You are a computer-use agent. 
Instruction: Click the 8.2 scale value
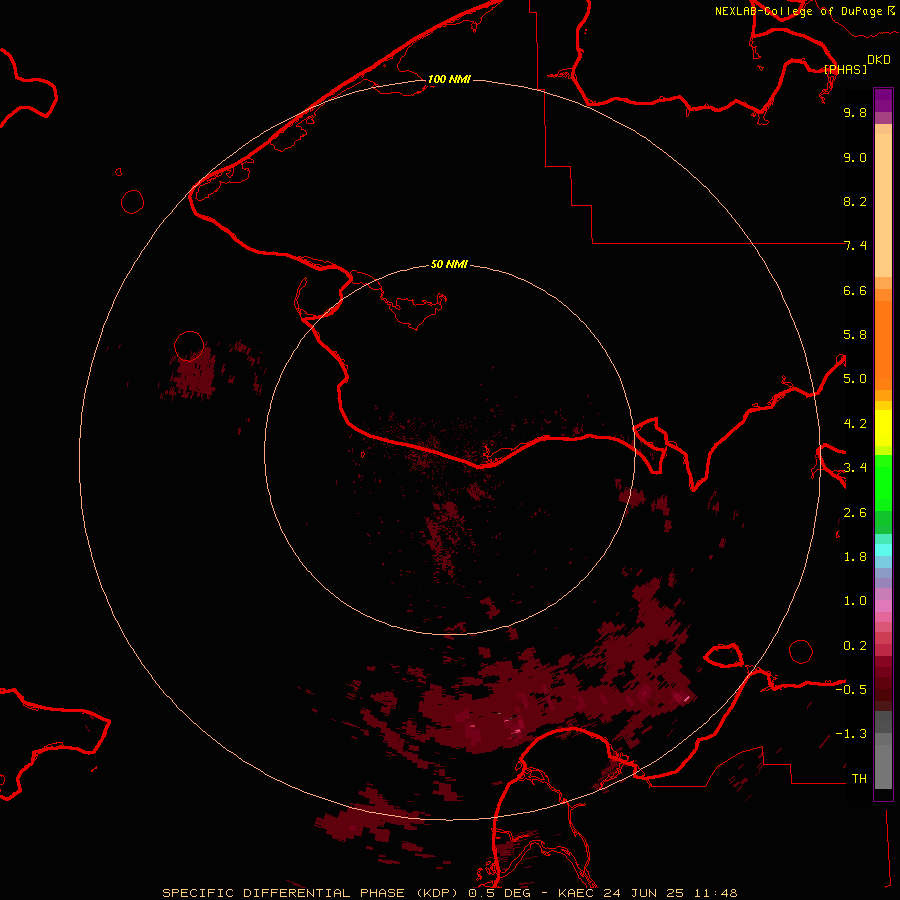(x=855, y=201)
